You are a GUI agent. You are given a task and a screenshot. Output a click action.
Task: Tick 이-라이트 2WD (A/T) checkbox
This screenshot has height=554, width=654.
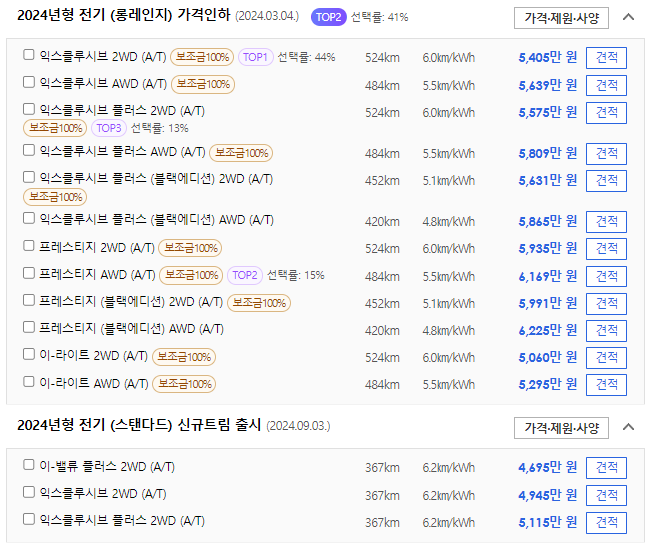[x=28, y=354]
